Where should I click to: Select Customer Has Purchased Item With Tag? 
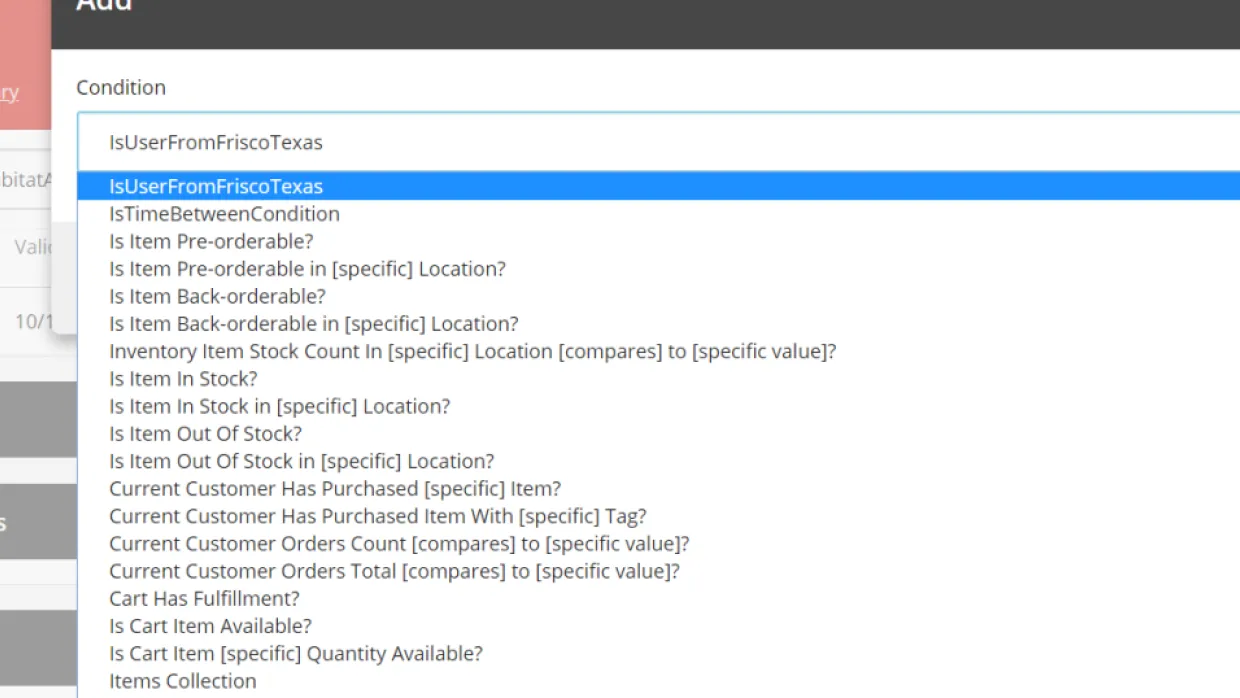[377, 516]
